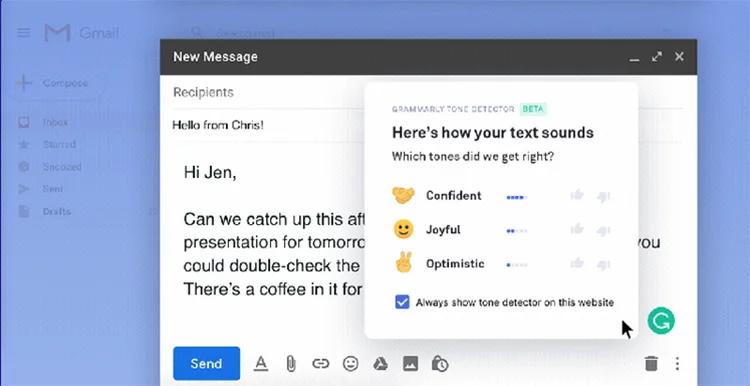This screenshot has height=386, width=750.
Task: Open the formatting options text icon
Action: point(261,364)
